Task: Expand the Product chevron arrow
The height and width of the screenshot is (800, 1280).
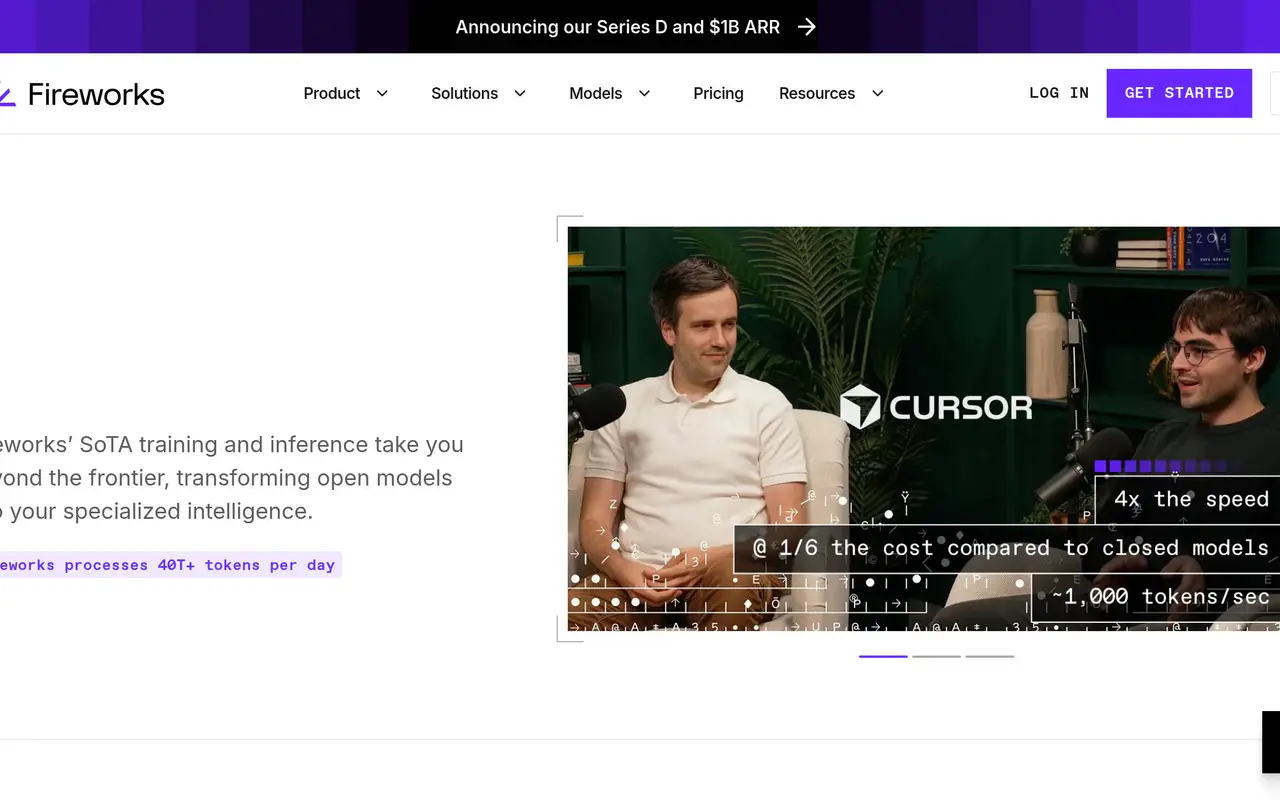Action: click(x=382, y=93)
